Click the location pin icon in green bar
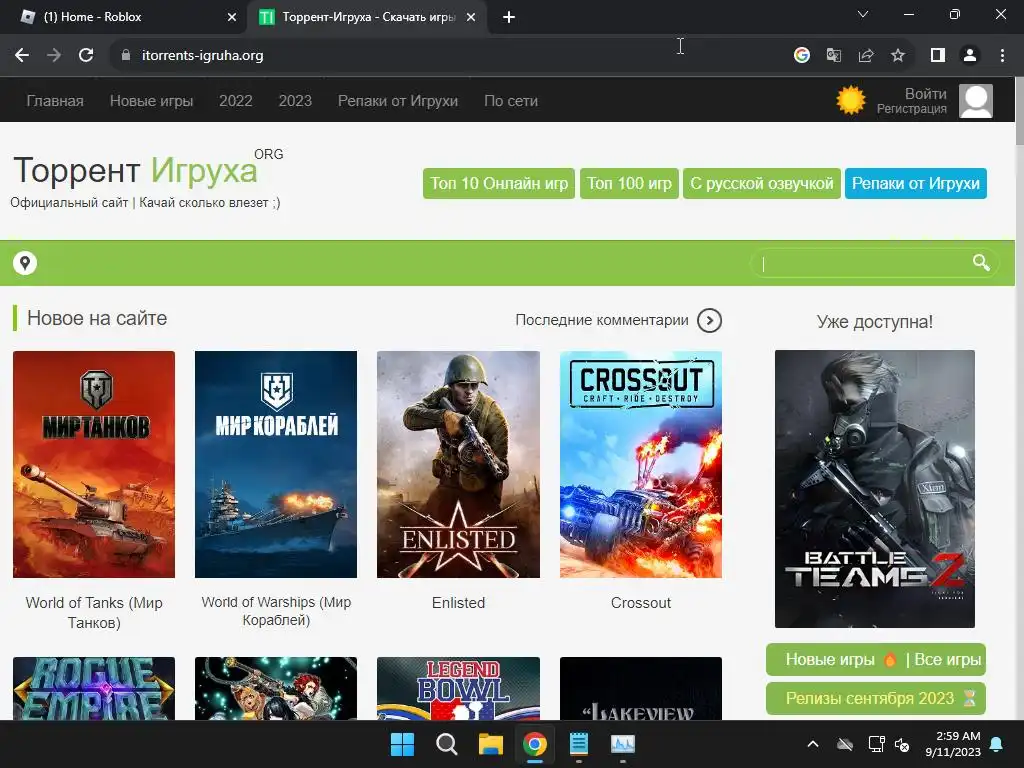 click(x=25, y=263)
